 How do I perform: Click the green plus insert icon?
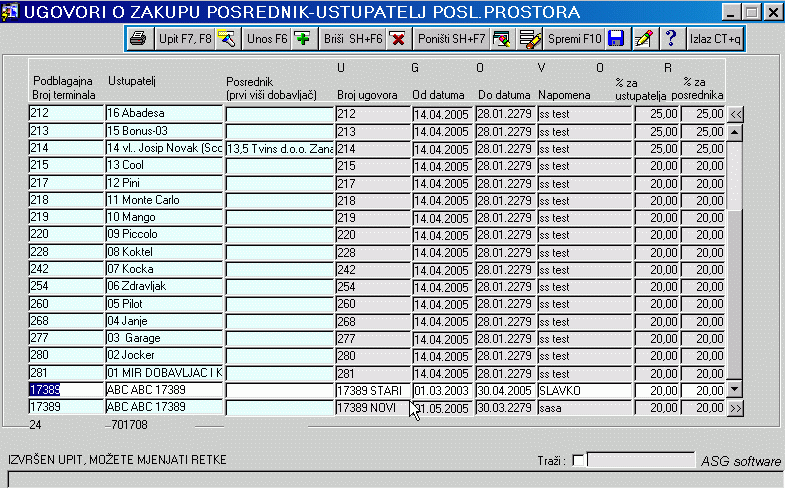[303, 39]
